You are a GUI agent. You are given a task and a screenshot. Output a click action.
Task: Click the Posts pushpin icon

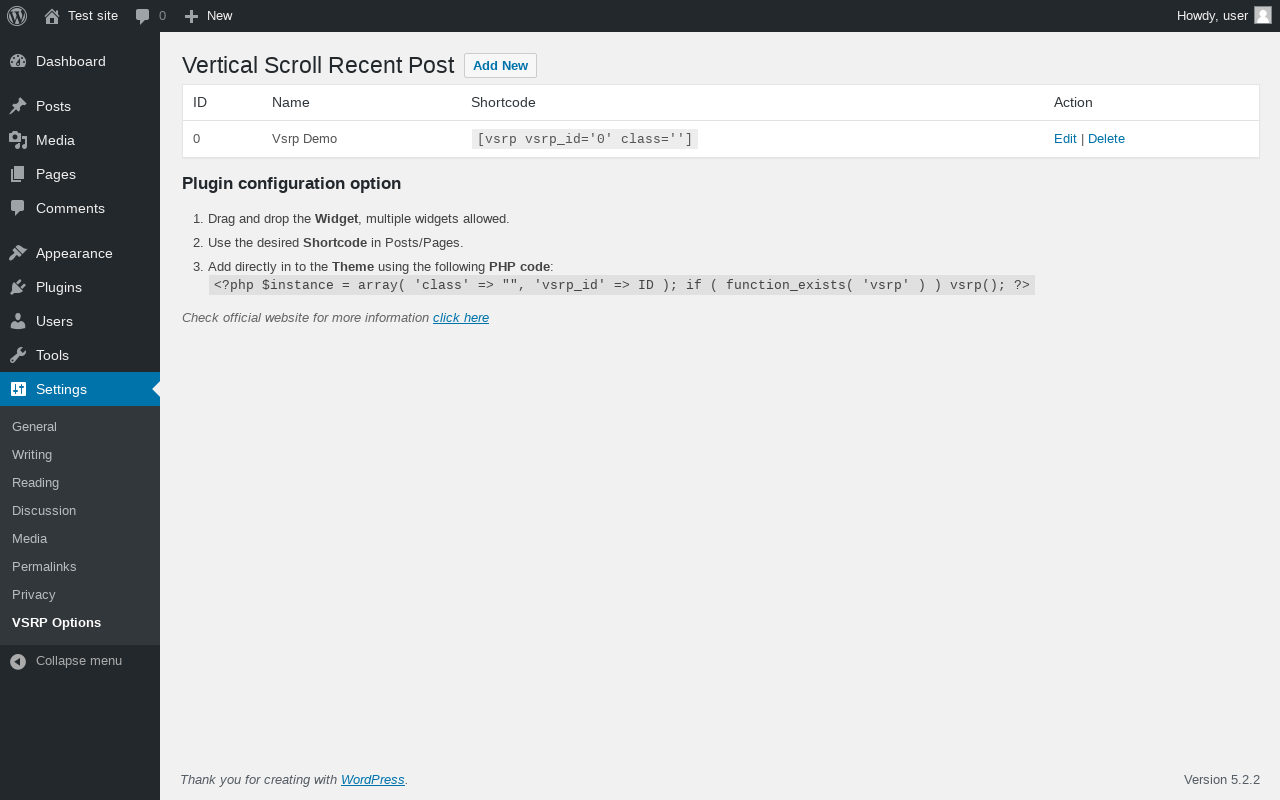18,106
